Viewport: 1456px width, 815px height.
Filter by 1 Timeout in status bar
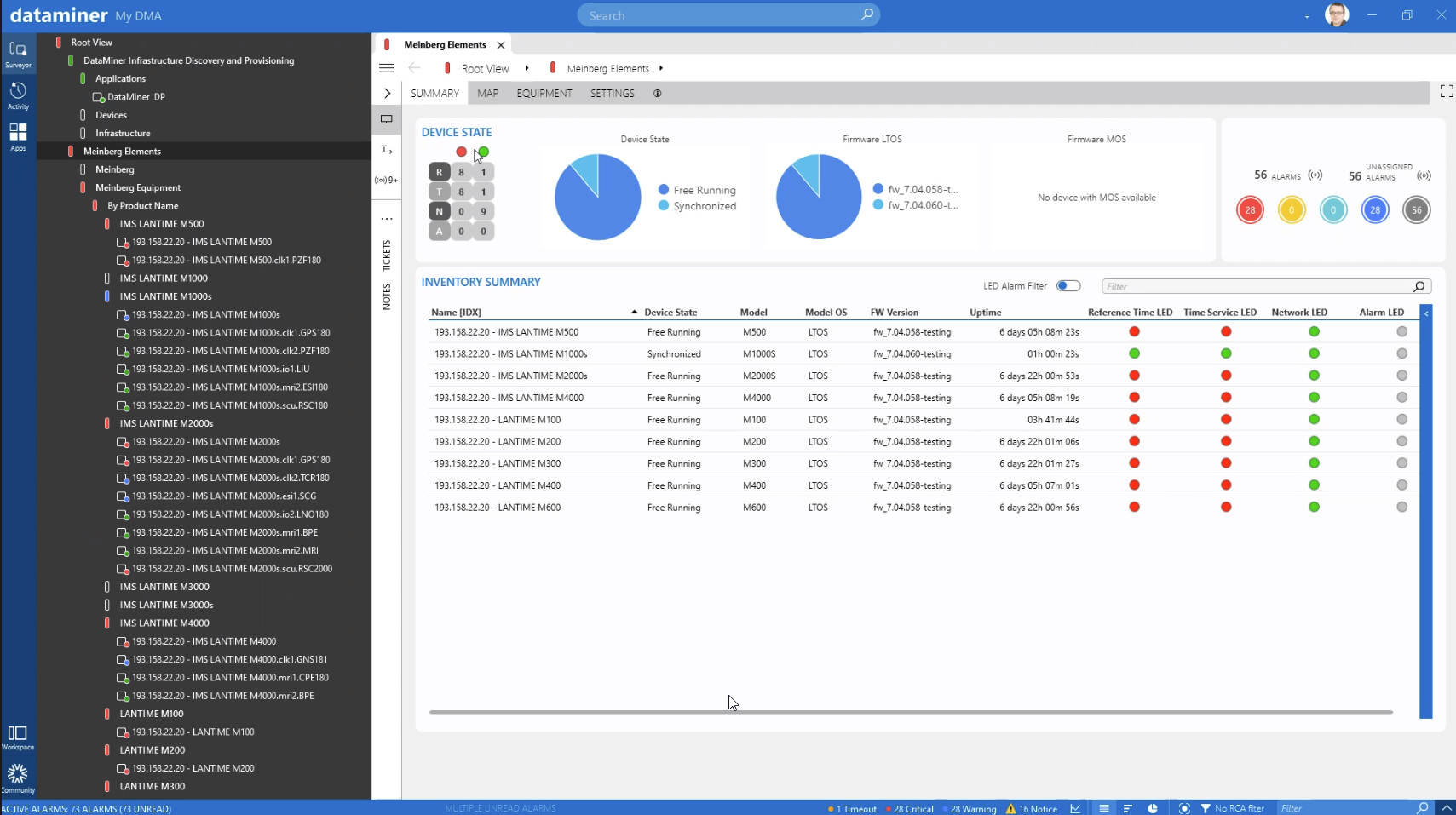coord(852,809)
